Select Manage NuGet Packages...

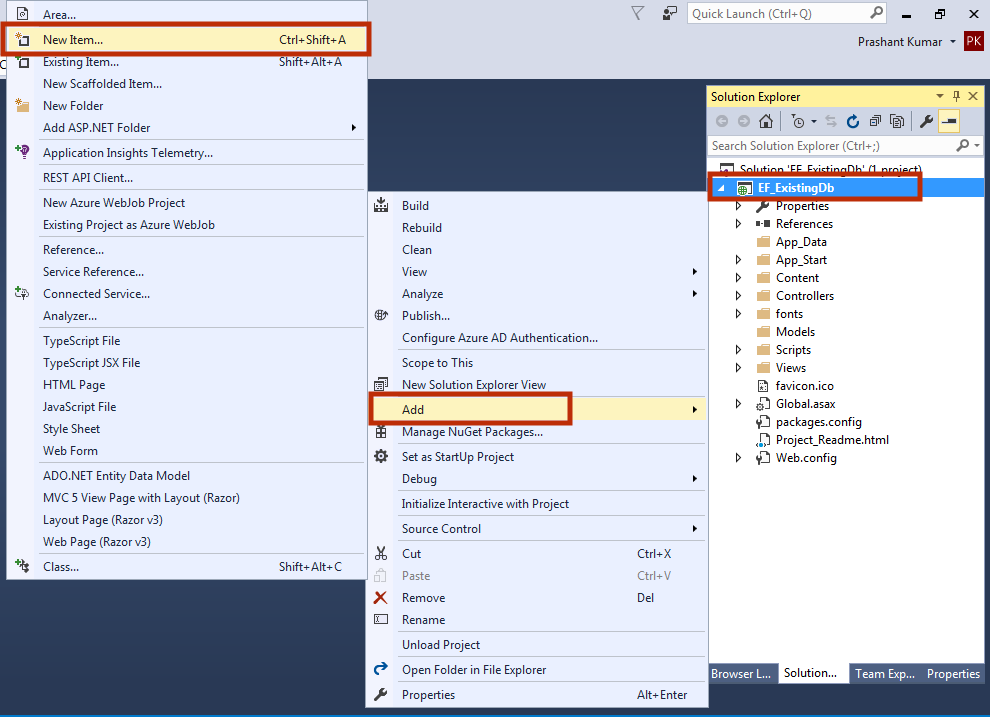pos(537,432)
